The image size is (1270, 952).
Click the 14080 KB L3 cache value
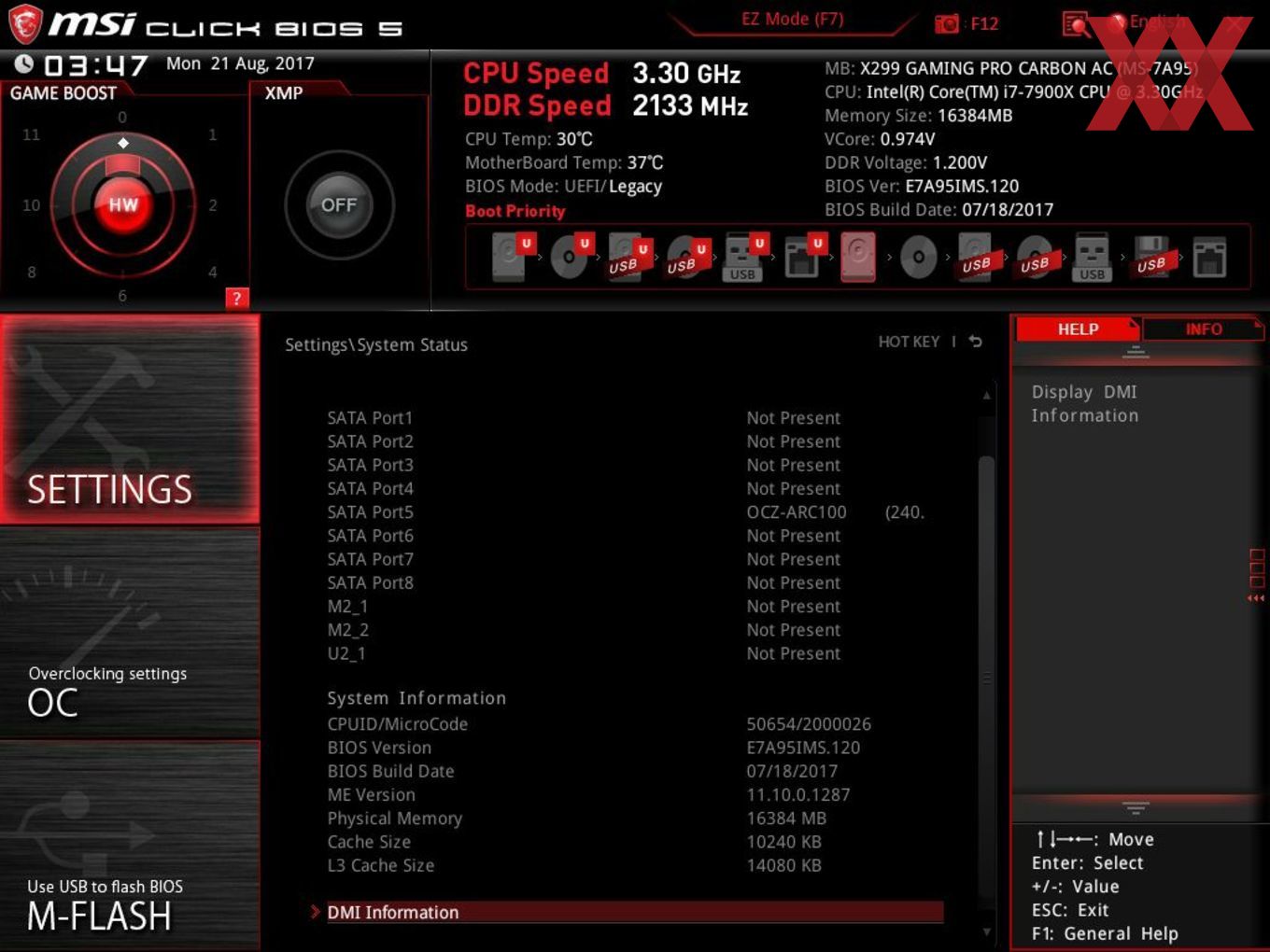[783, 865]
